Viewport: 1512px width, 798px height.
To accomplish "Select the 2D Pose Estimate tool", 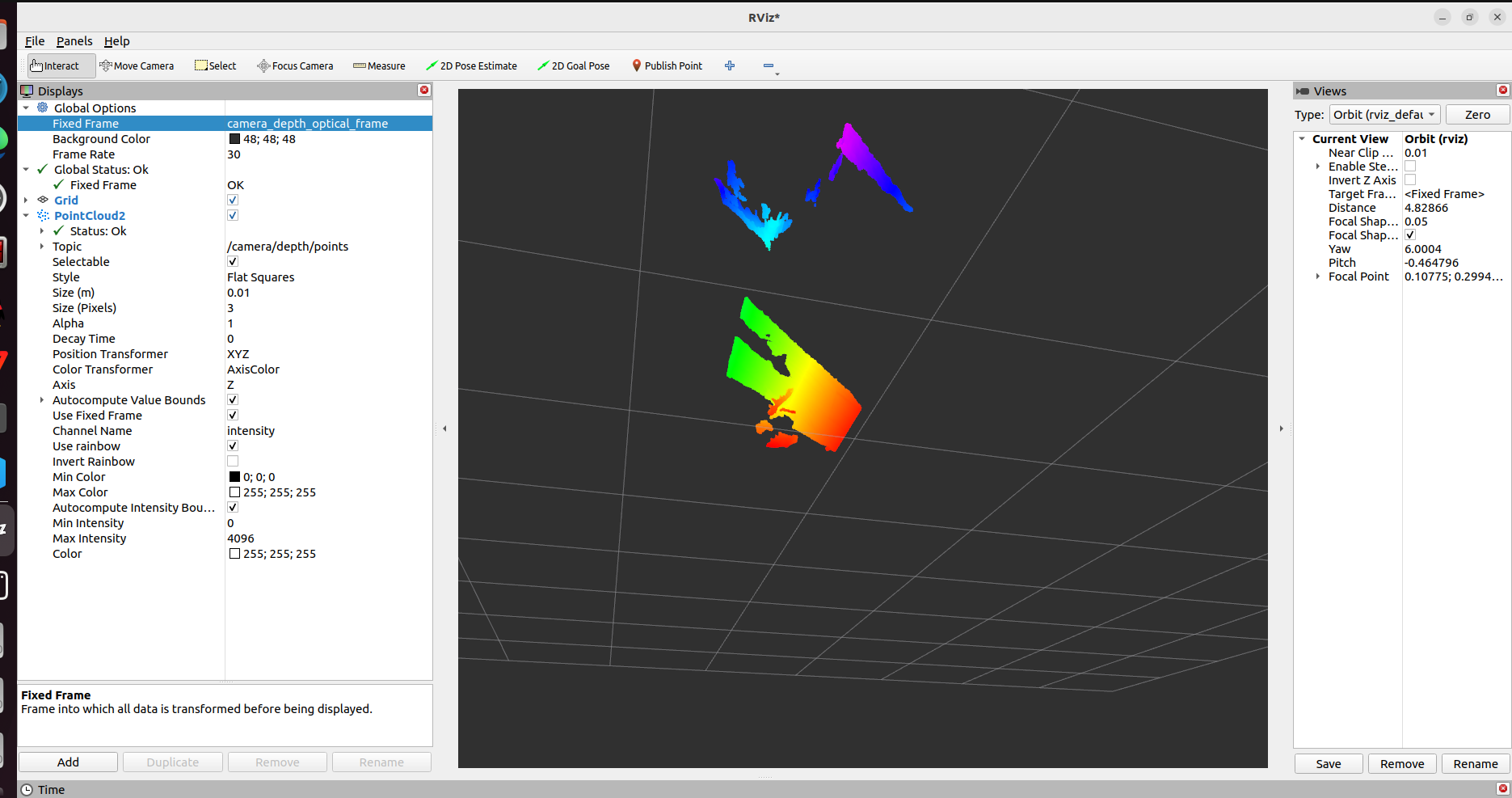I will point(471,65).
